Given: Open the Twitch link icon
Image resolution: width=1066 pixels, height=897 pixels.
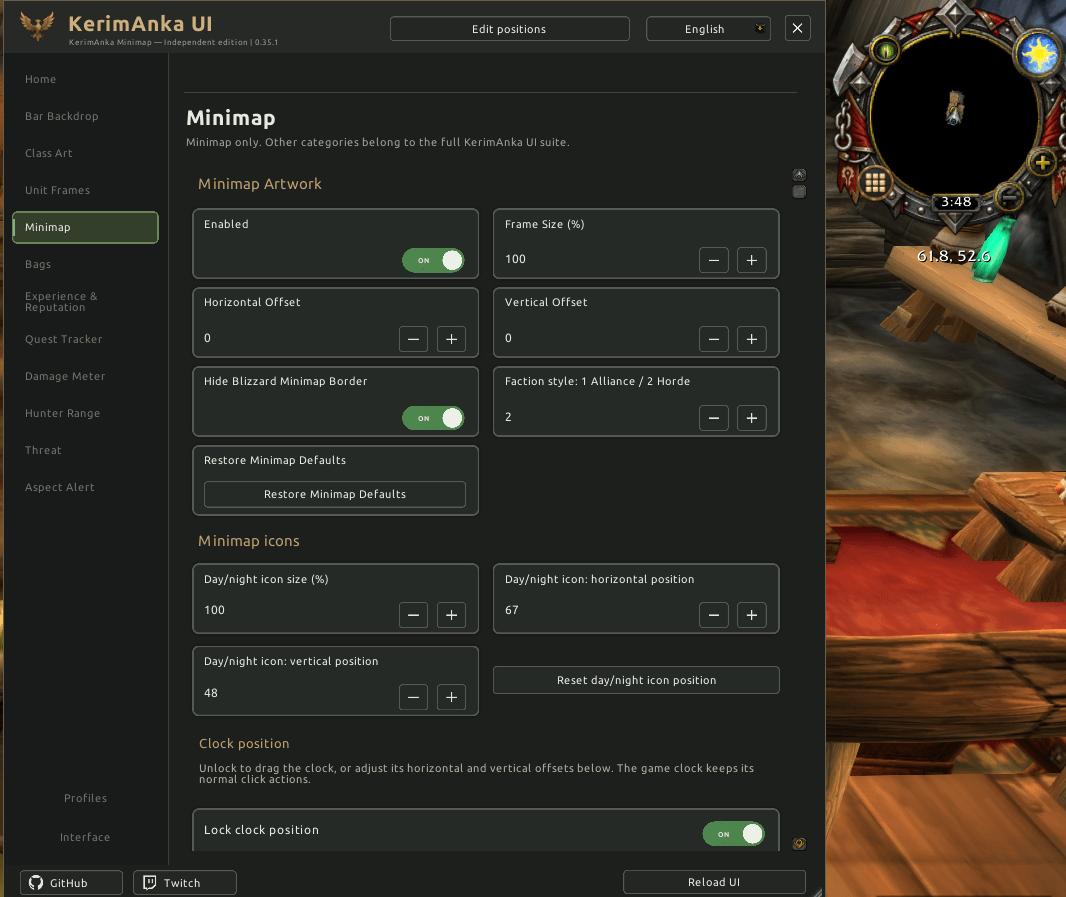Looking at the screenshot, I should [150, 883].
